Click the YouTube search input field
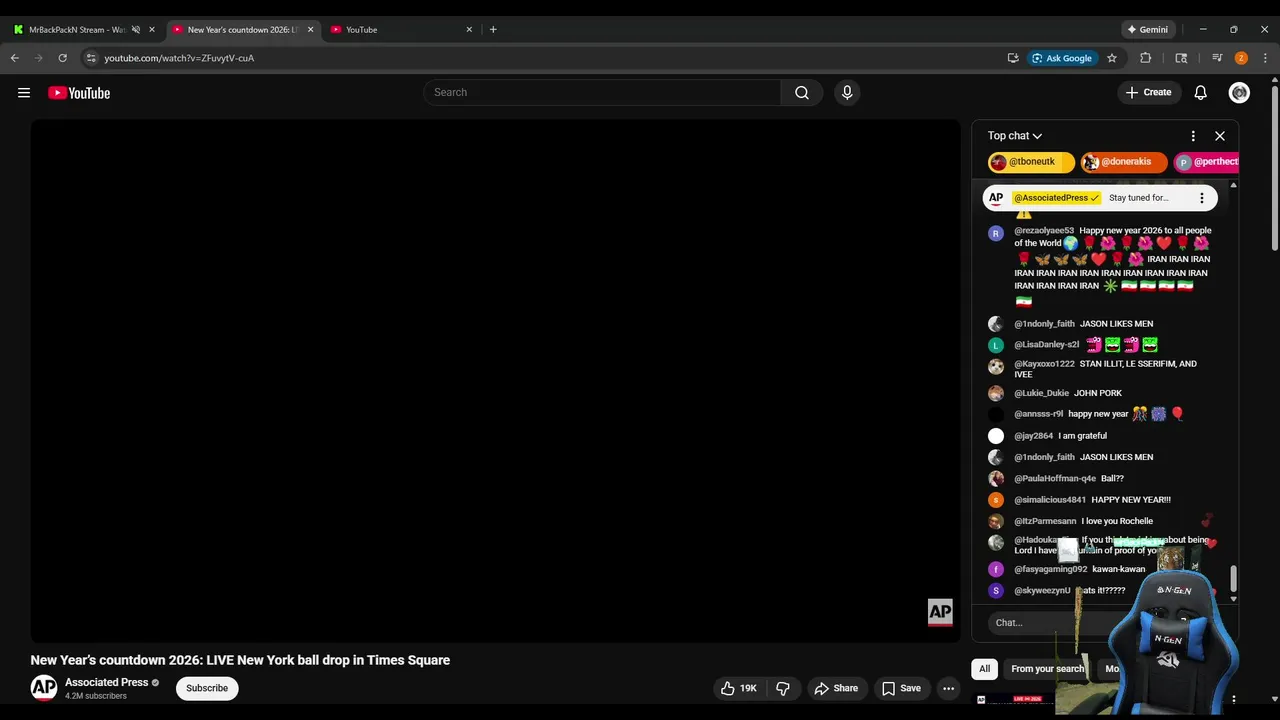1280x720 pixels. (602, 93)
